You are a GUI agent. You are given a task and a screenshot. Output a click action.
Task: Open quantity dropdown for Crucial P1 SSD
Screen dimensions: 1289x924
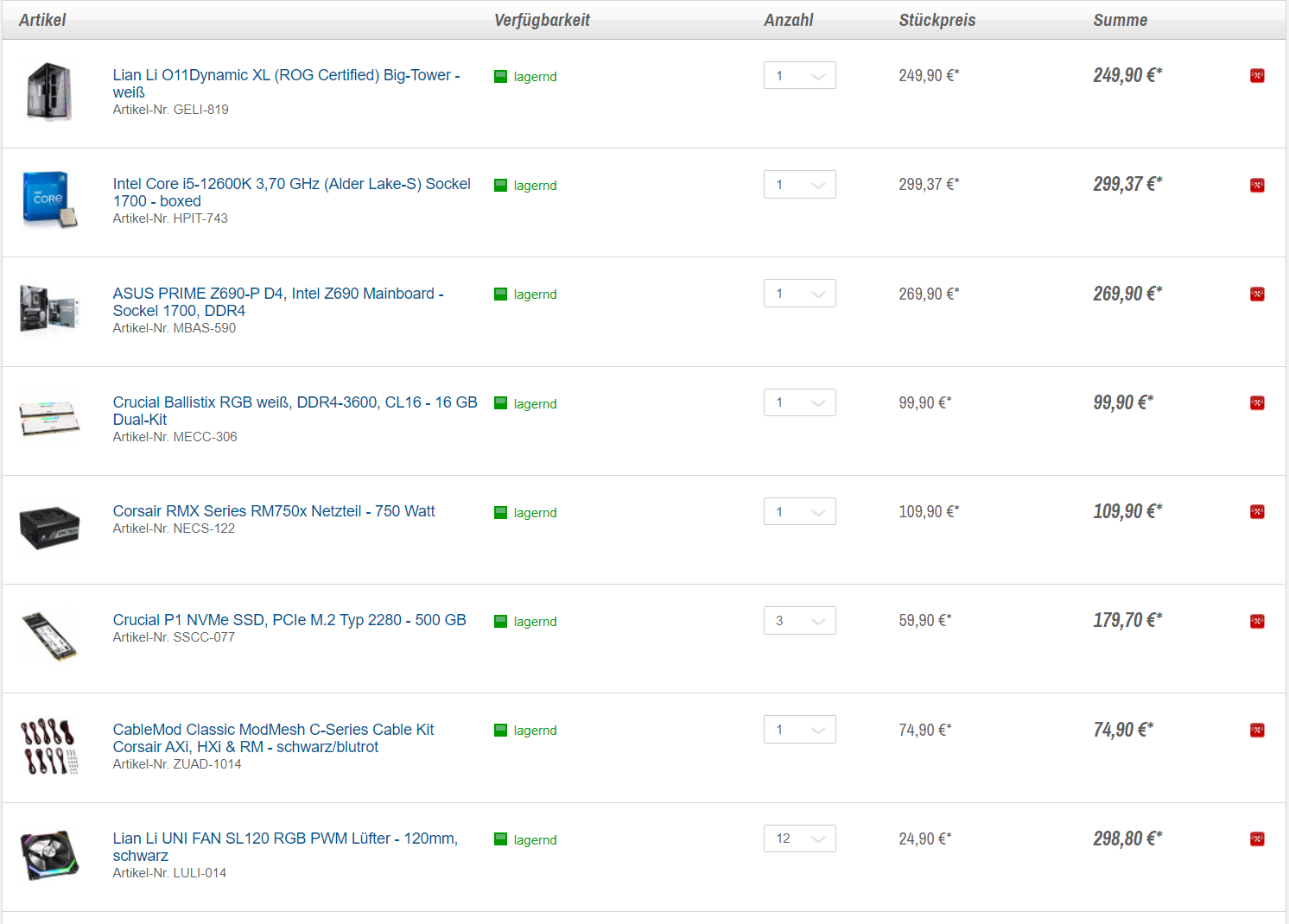coord(800,621)
